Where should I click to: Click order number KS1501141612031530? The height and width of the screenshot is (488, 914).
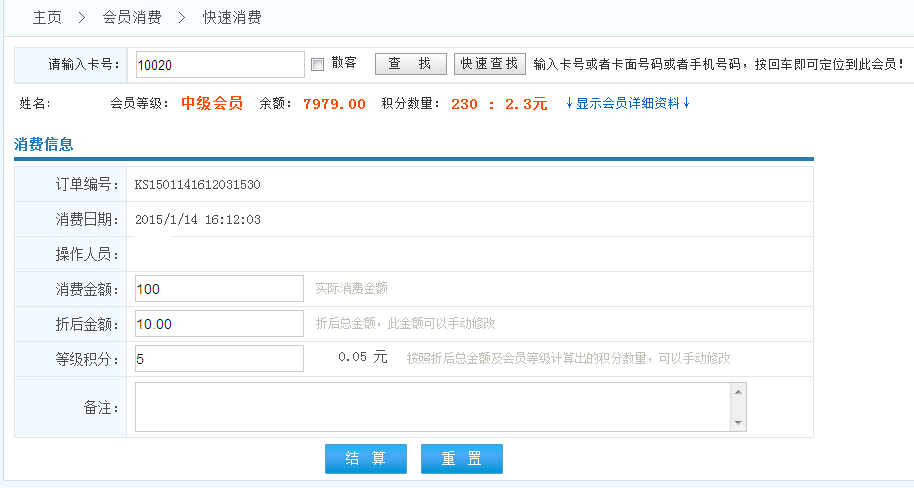(198, 185)
